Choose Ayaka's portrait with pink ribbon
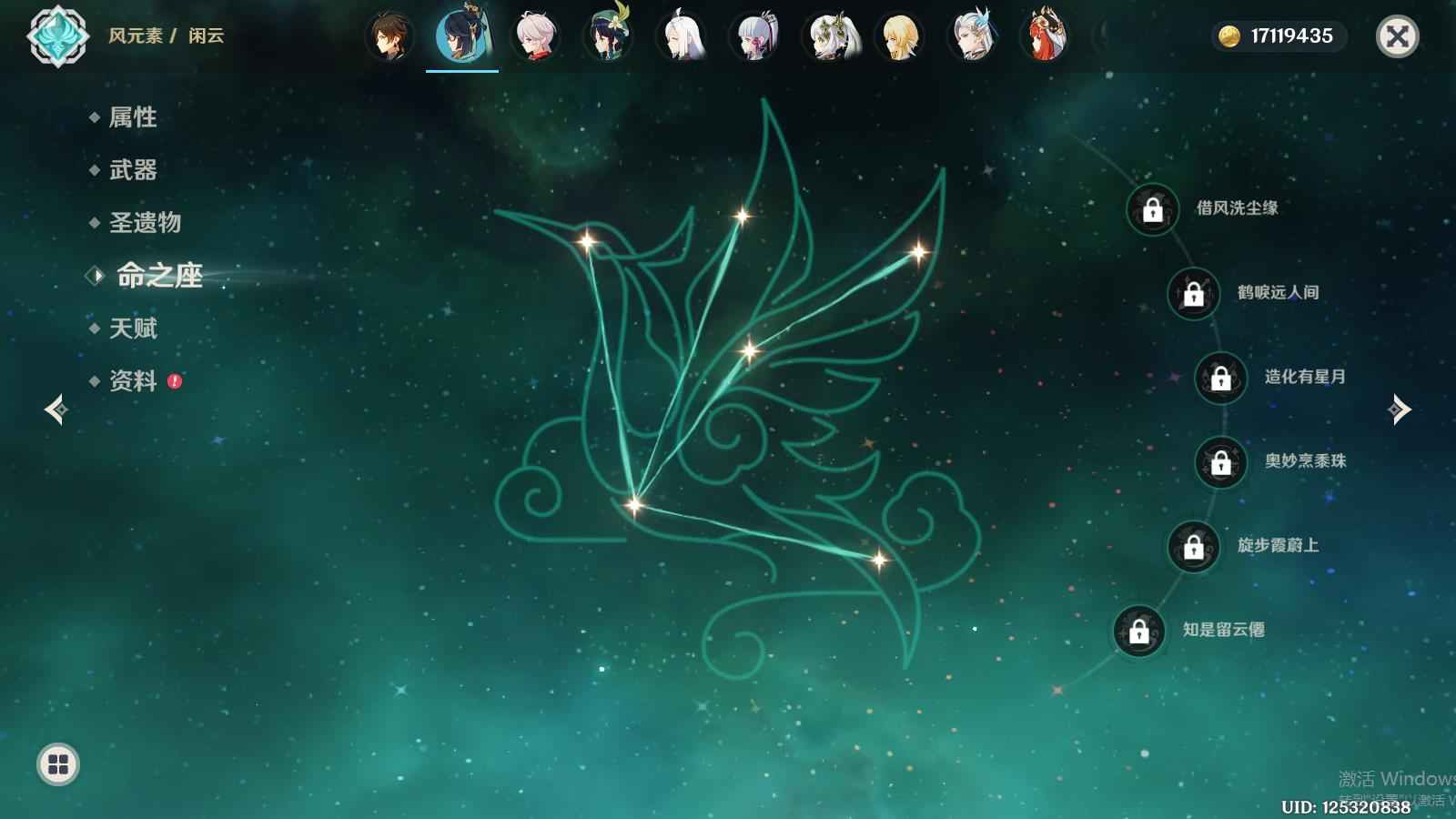The height and width of the screenshot is (819, 1456). coord(753,36)
